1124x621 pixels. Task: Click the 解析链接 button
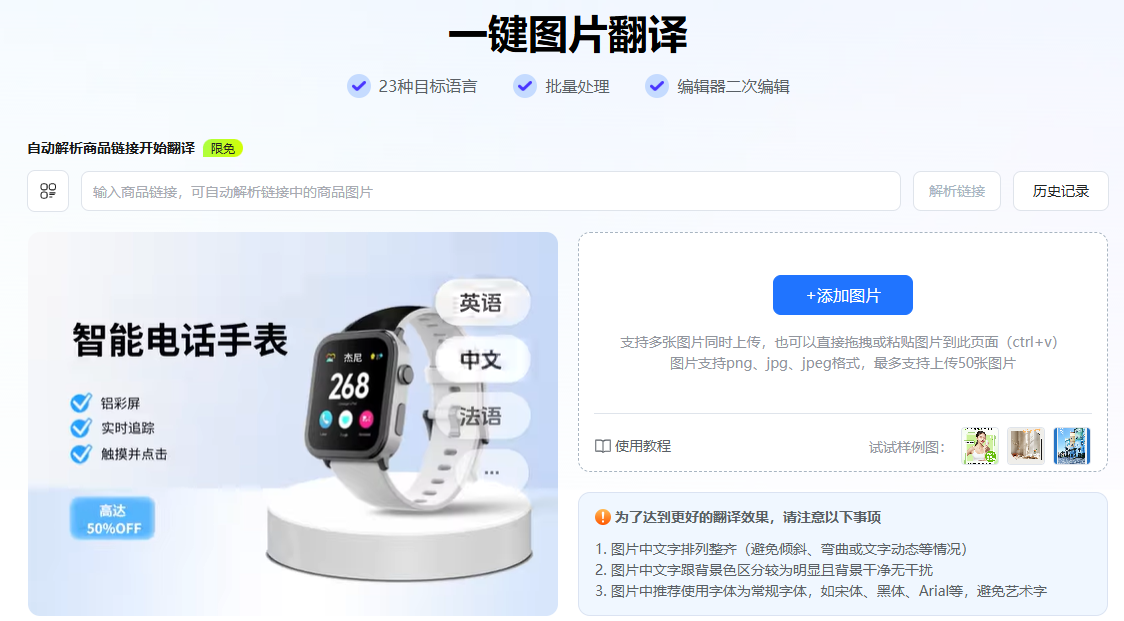point(956,191)
